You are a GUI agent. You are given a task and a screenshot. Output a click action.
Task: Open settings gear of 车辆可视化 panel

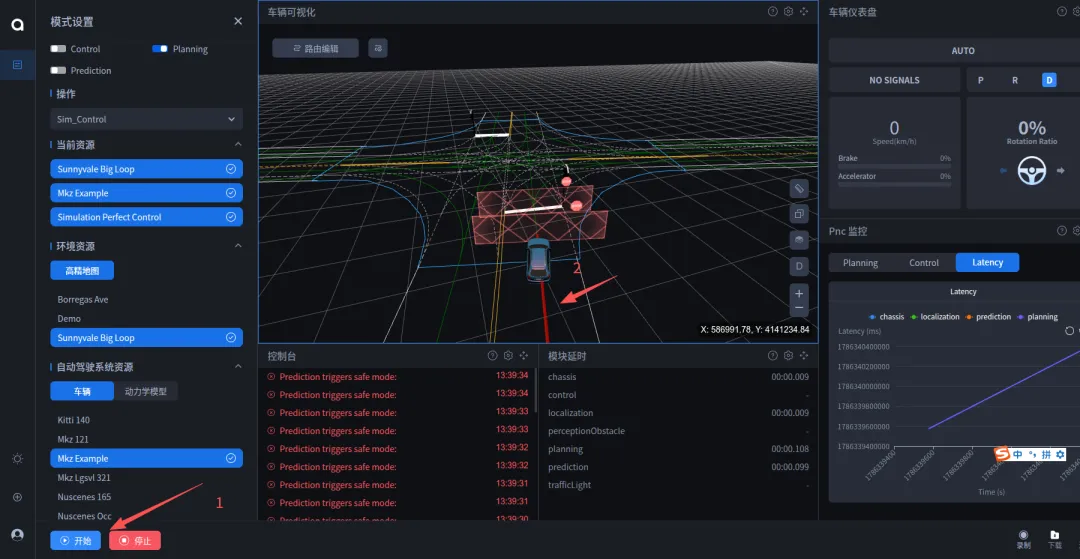[789, 12]
